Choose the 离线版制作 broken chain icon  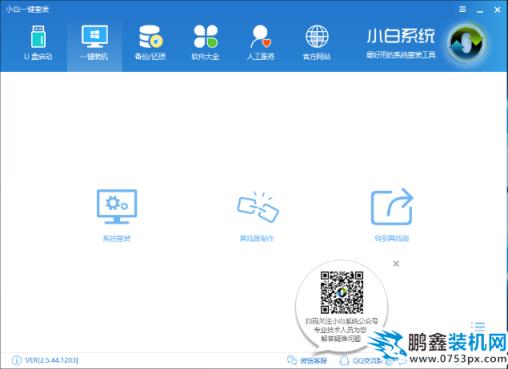pyautogui.click(x=258, y=207)
